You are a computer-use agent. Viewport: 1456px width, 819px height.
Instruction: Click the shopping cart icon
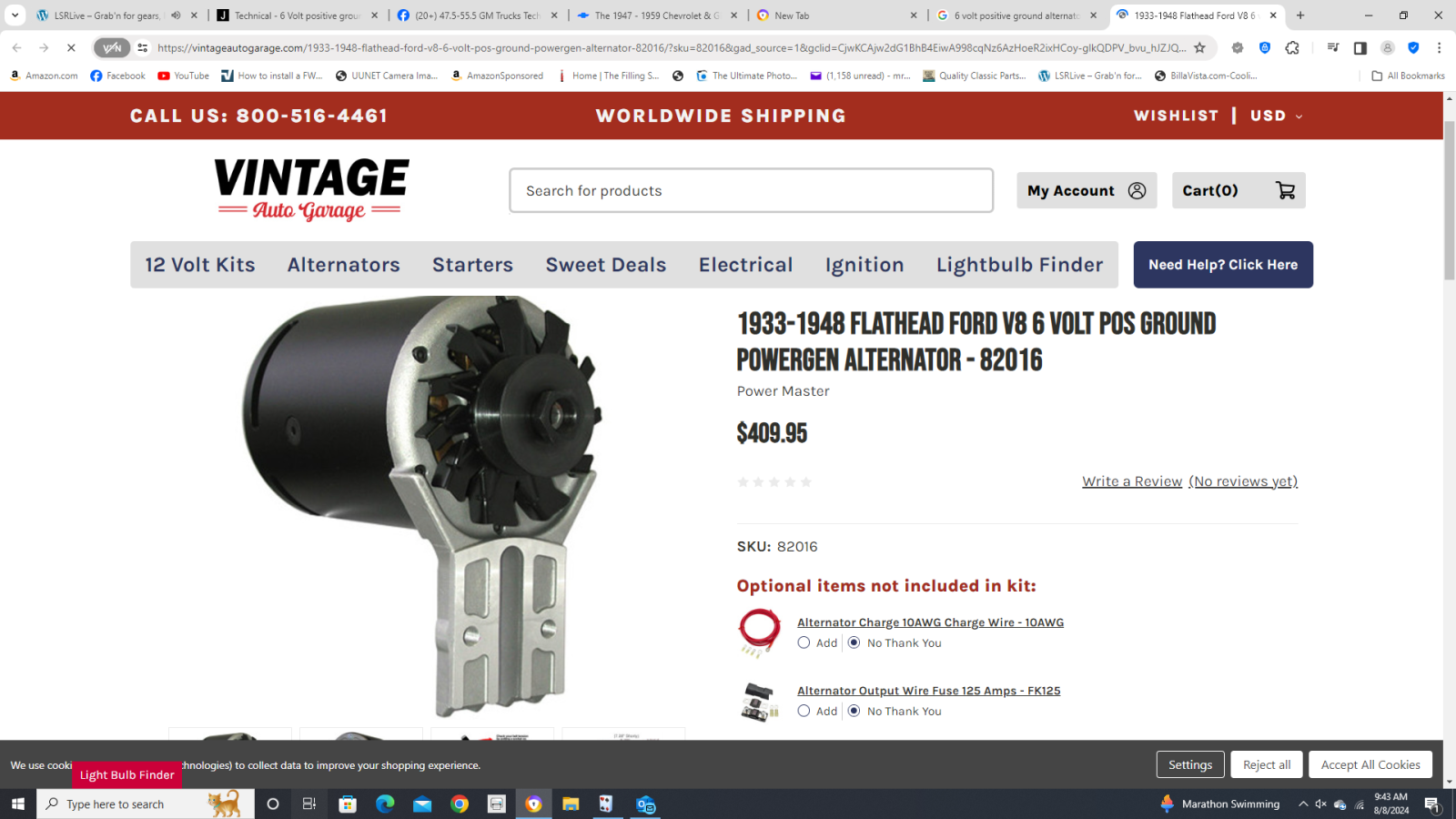(x=1285, y=190)
